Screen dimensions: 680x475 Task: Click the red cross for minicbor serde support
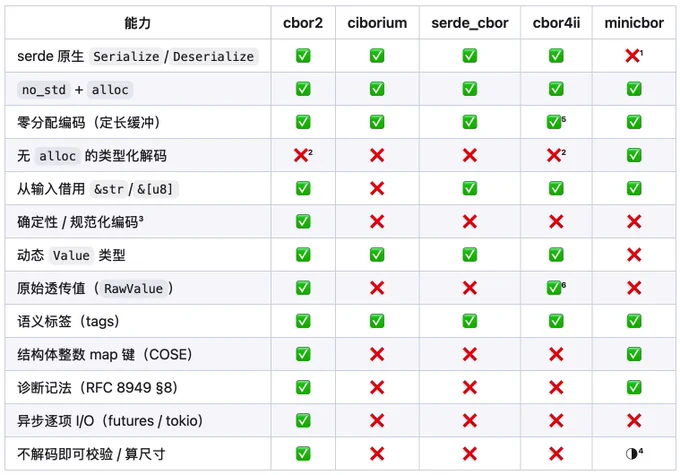click(x=632, y=56)
